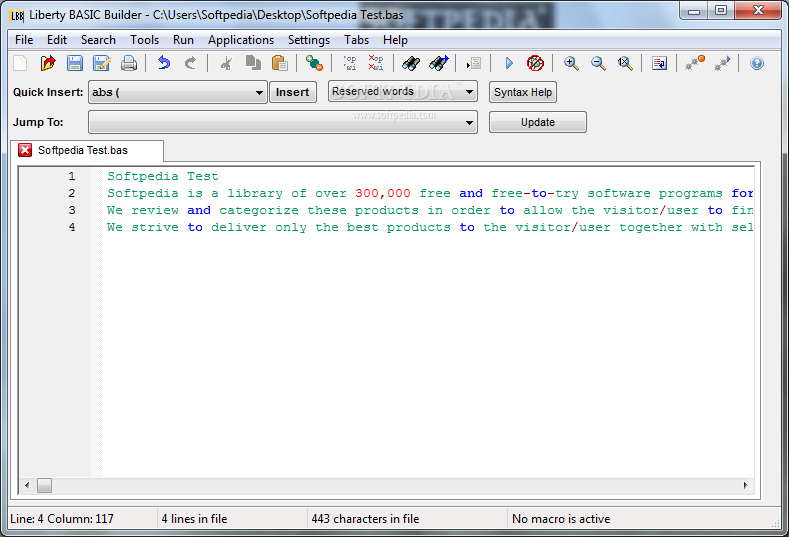The height and width of the screenshot is (537, 789).
Task: Zoom out with the minus magnifier icon
Action: 598,63
